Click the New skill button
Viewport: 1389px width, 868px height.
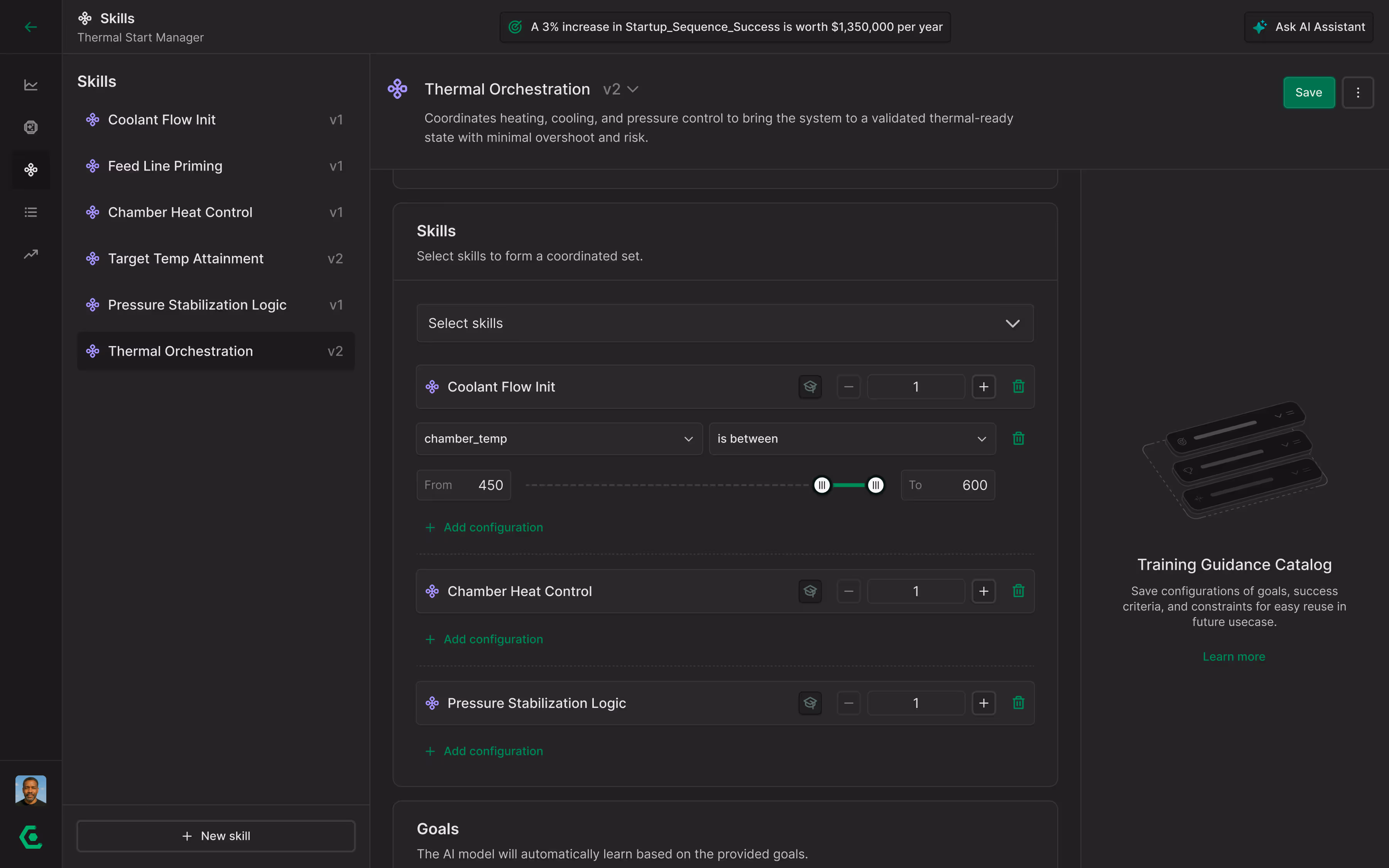216,836
